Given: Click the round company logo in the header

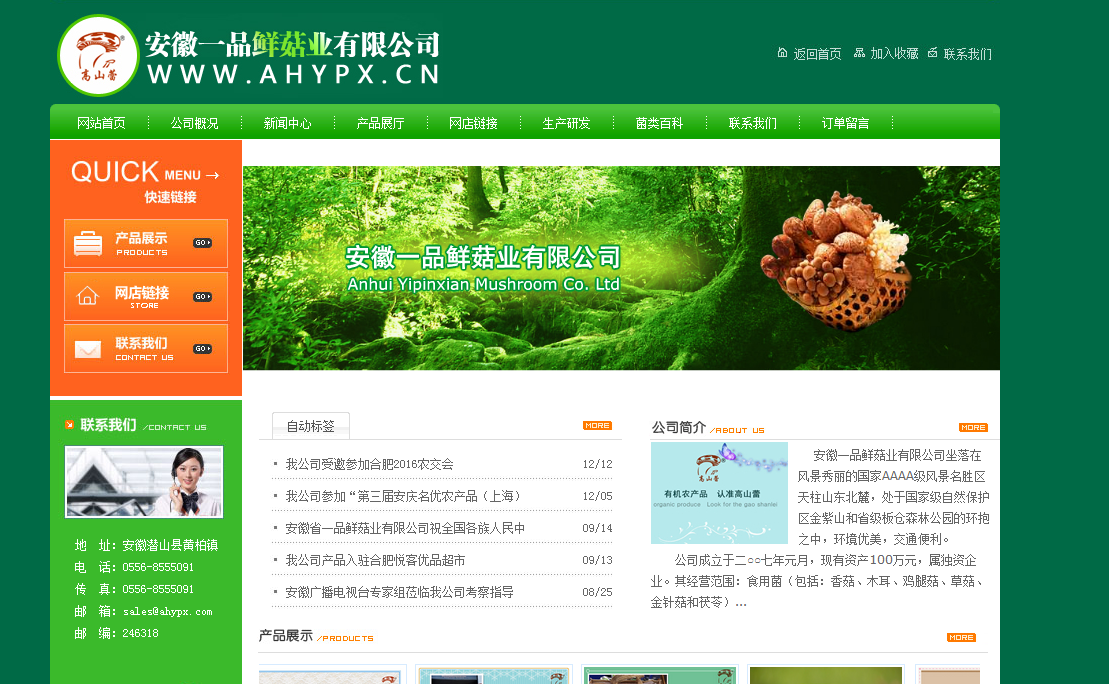Looking at the screenshot, I should pyautogui.click(x=98, y=55).
